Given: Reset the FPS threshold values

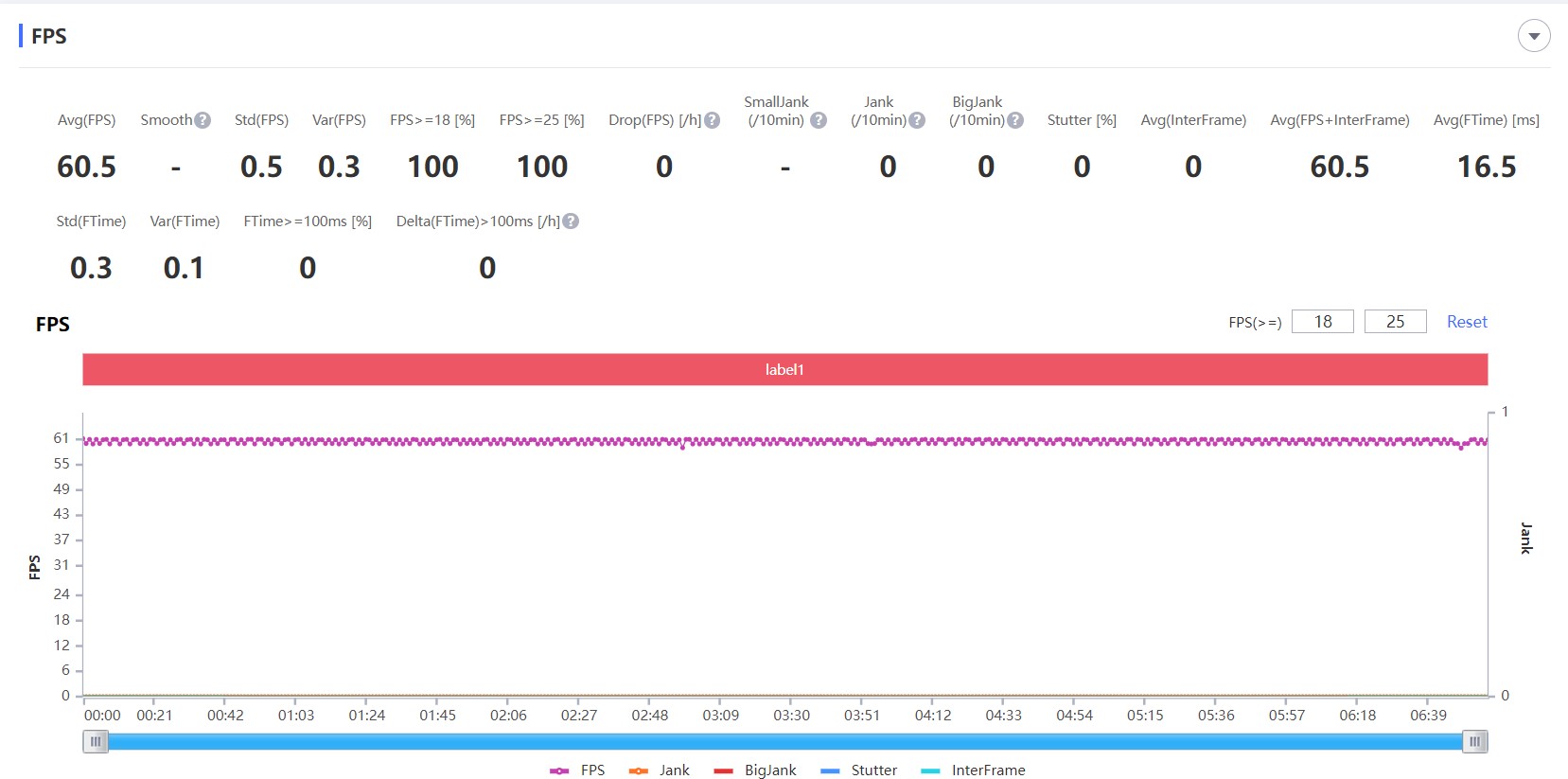Looking at the screenshot, I should click(x=1467, y=322).
